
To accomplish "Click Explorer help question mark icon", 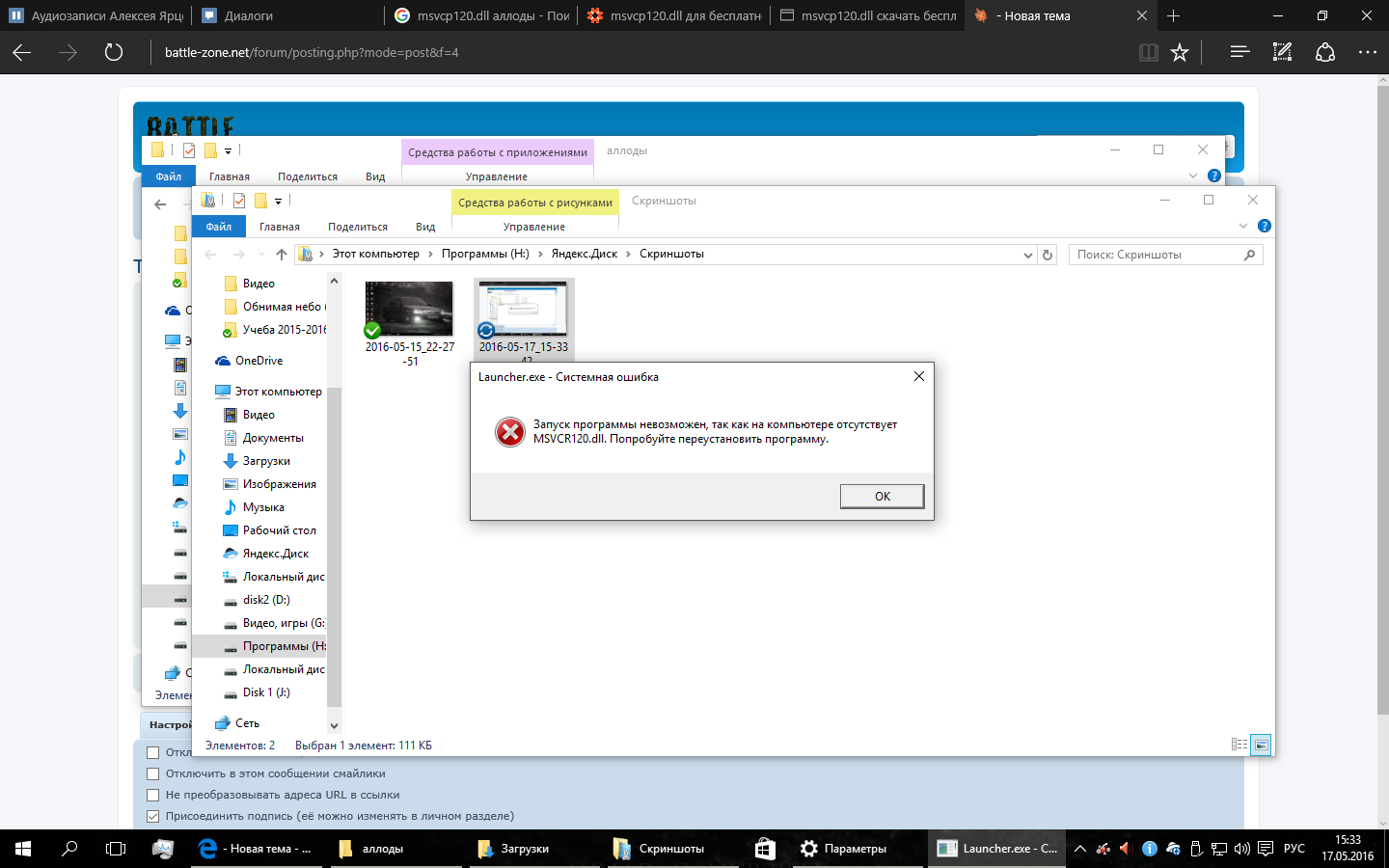I will pos(1264,226).
